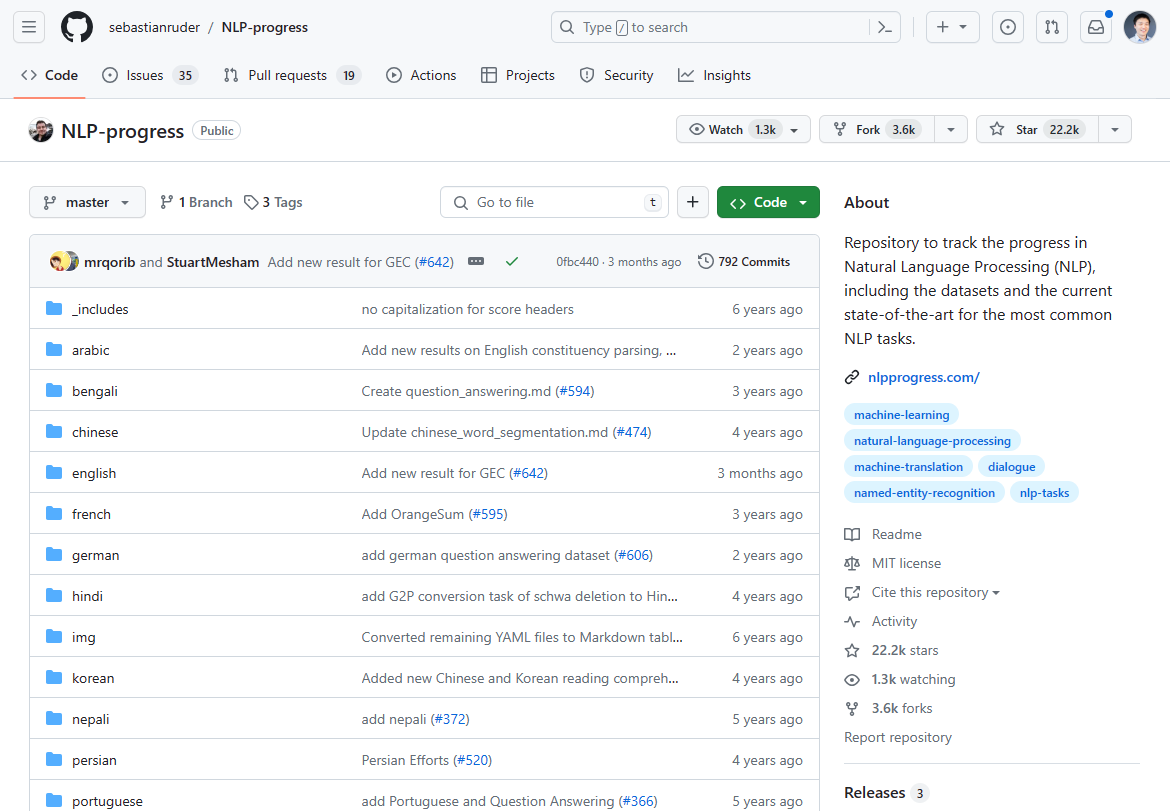The height and width of the screenshot is (811, 1170).
Task: Open the korean folder
Action: point(93,678)
